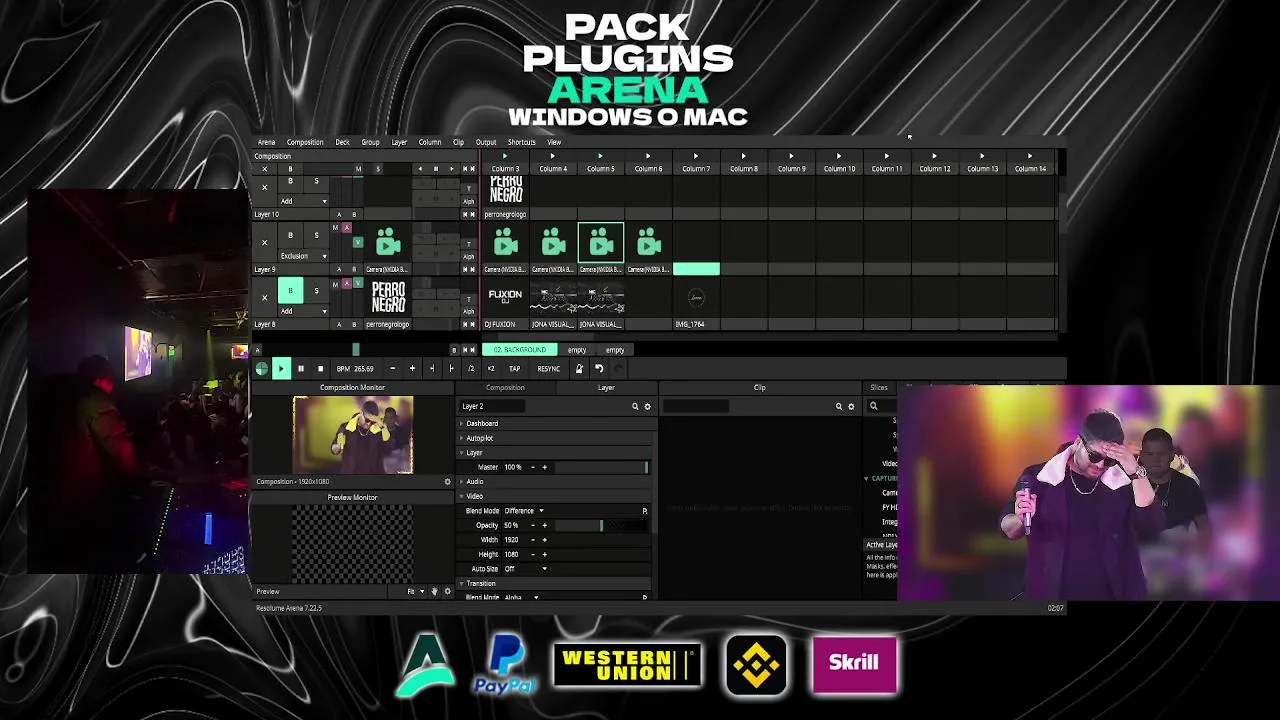Click layer panel search magnifier
Screen dimensions: 1280x720
tap(634, 407)
